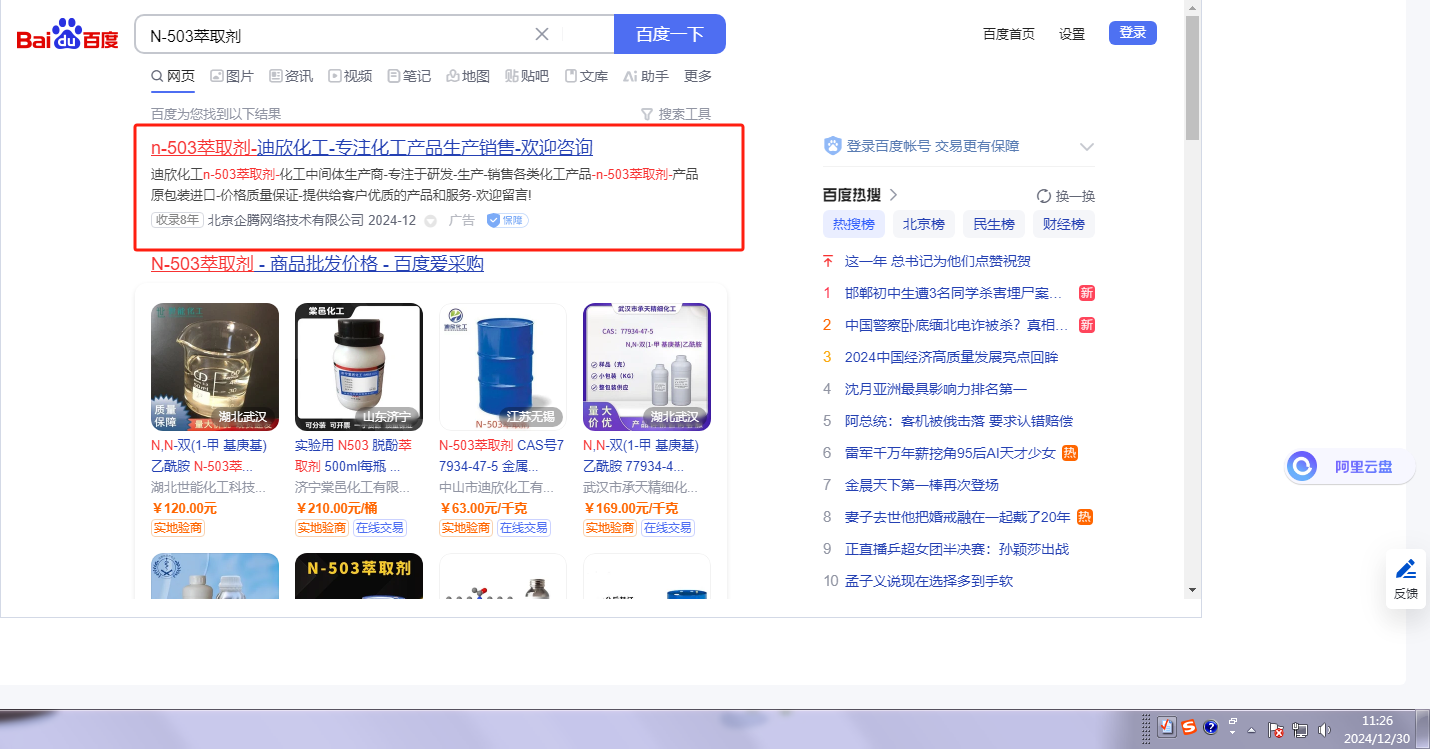Open the 百度爱采购 wholesale price result
This screenshot has width=1430, height=749.
click(317, 264)
